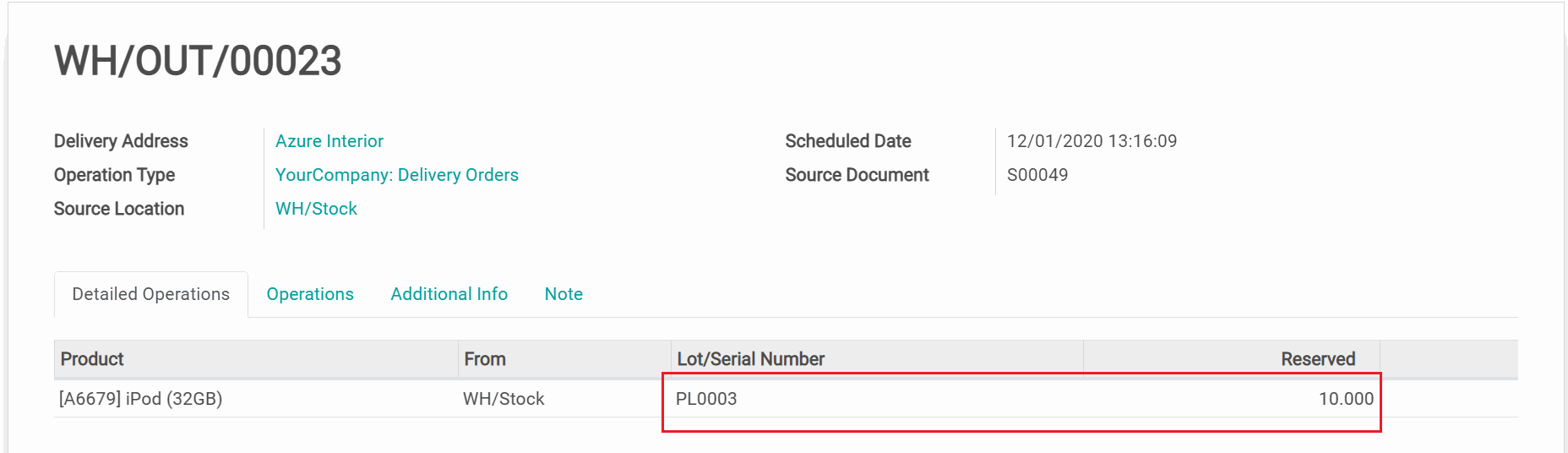
Task: Click the S00049 source document value
Action: click(x=1037, y=175)
